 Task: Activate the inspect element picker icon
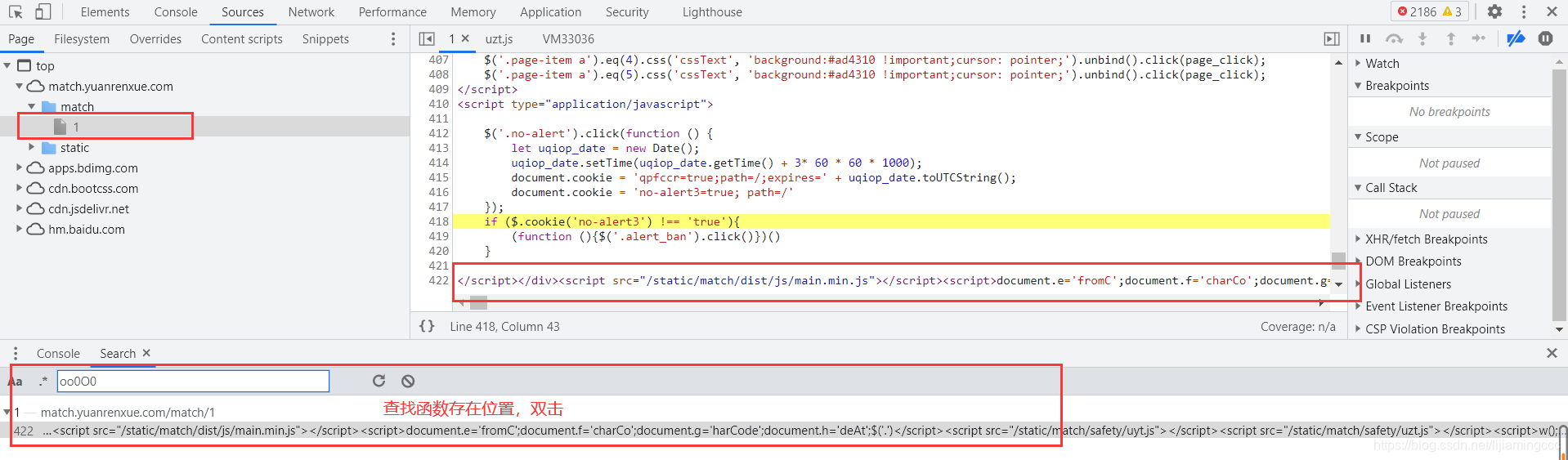[x=16, y=11]
